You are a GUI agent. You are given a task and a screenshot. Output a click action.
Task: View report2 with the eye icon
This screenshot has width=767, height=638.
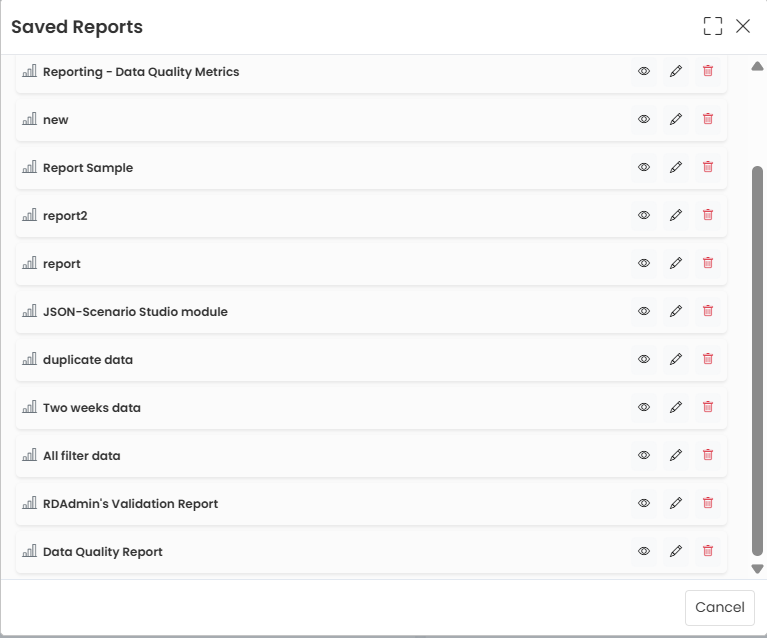pos(644,215)
